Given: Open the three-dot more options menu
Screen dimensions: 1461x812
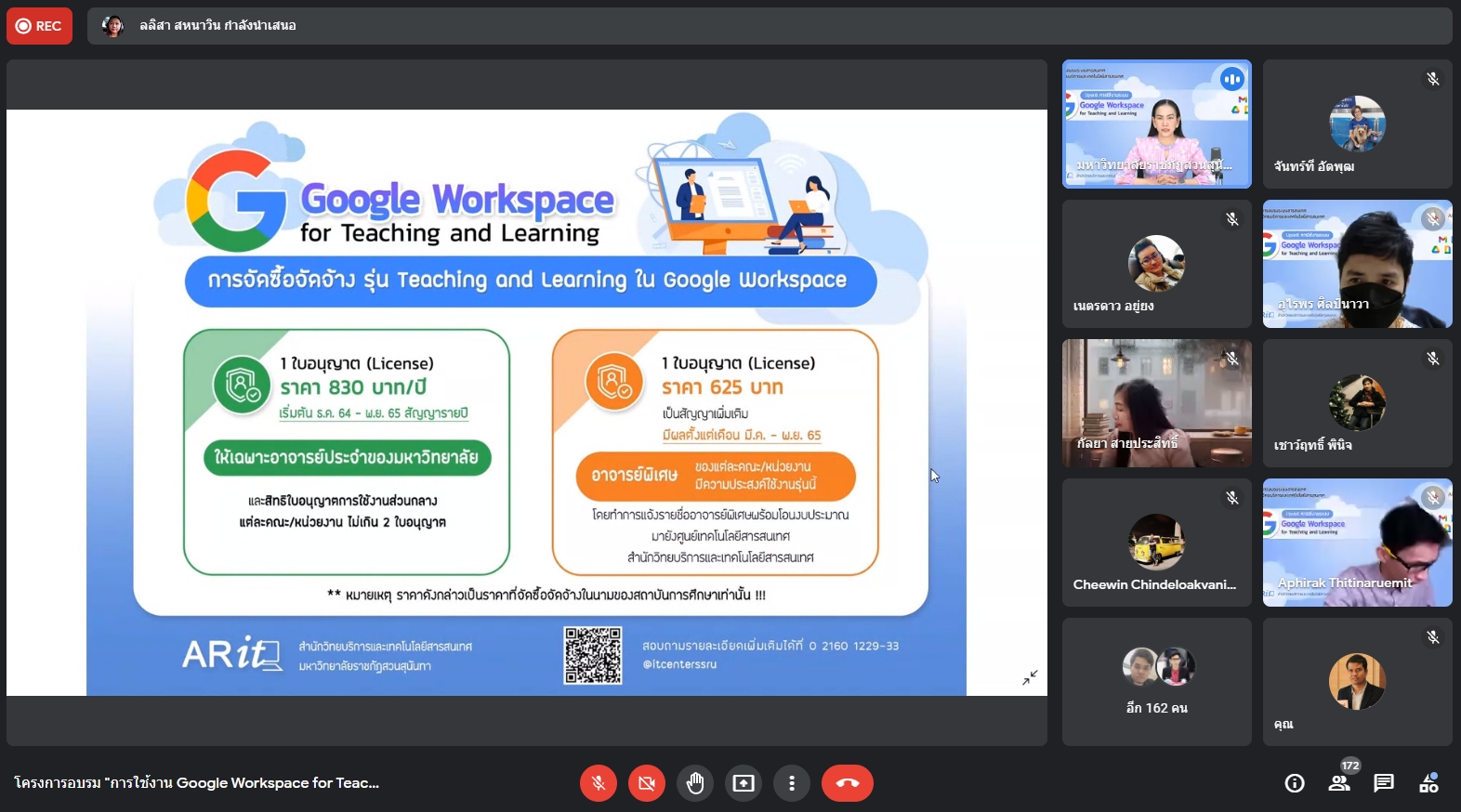Looking at the screenshot, I should tap(792, 783).
